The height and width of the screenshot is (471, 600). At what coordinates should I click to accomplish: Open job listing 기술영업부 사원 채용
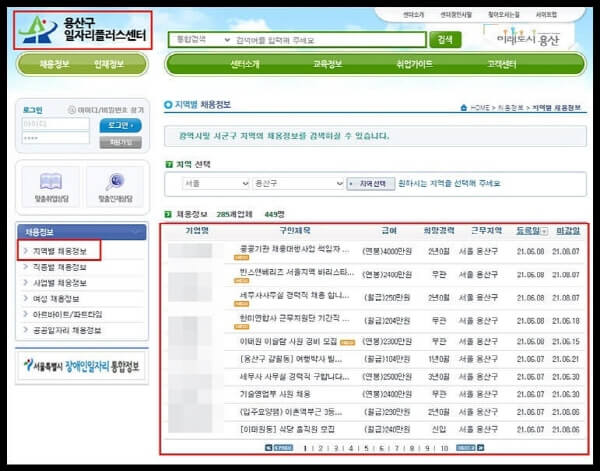point(275,394)
